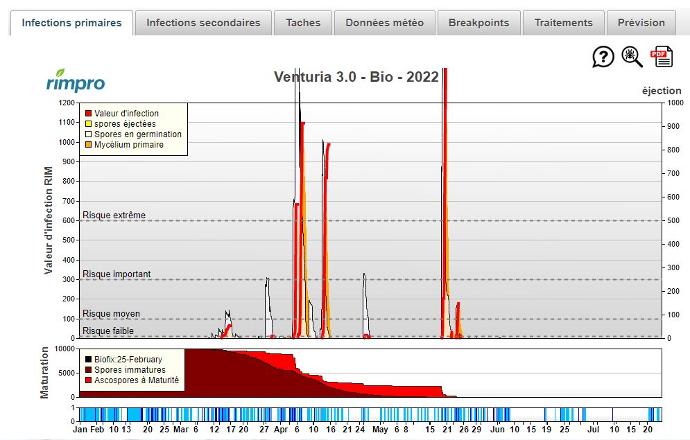The width and height of the screenshot is (690, 440).
Task: Click the Risque extrême threshold label
Action: point(114,215)
